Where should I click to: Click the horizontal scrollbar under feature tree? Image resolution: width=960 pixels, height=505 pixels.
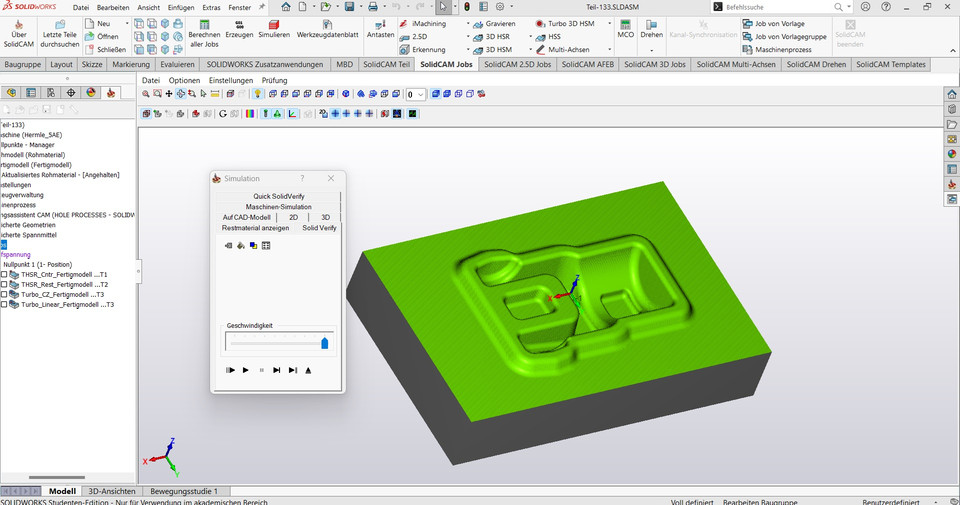(57, 477)
